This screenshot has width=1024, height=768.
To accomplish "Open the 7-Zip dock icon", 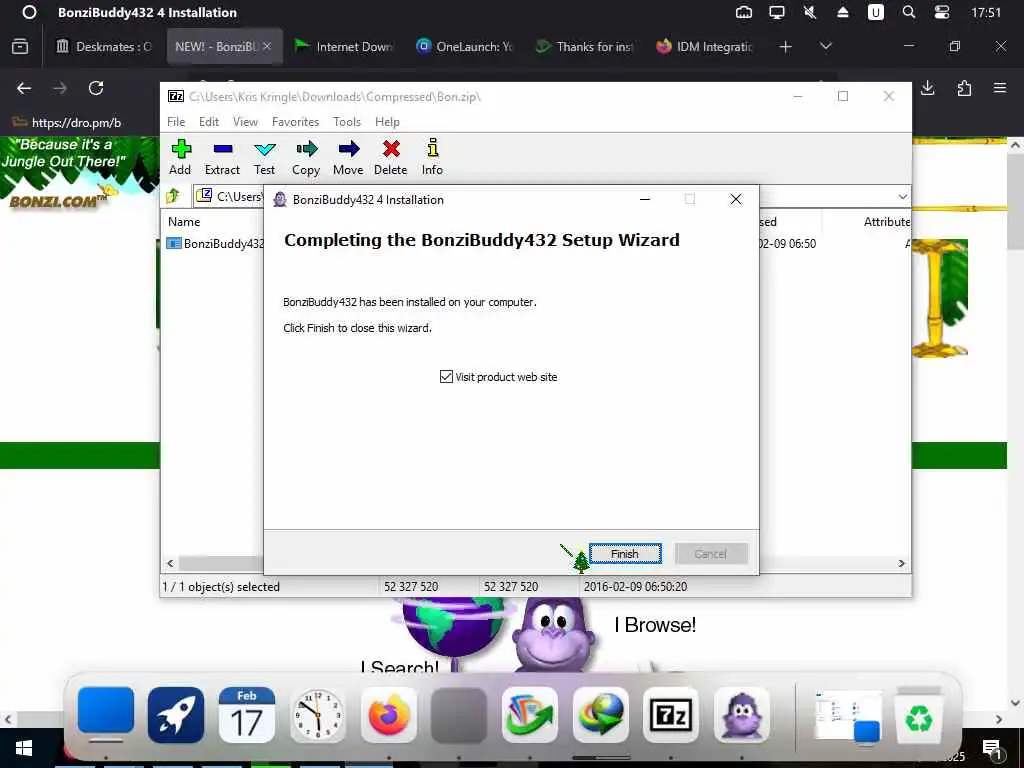I will tap(671, 715).
